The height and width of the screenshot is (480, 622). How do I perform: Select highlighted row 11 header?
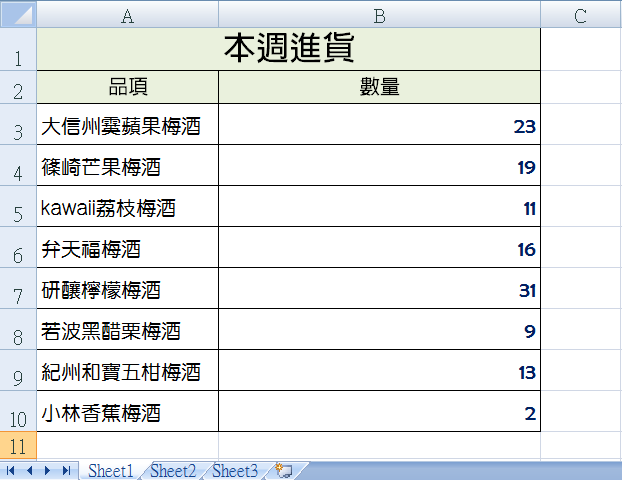pos(18,446)
